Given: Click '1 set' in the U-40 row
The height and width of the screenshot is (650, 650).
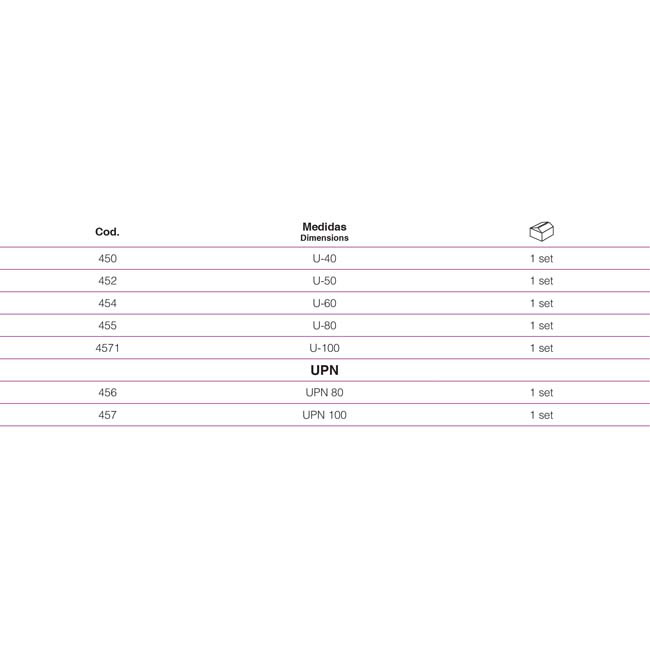Looking at the screenshot, I should pos(541,259).
